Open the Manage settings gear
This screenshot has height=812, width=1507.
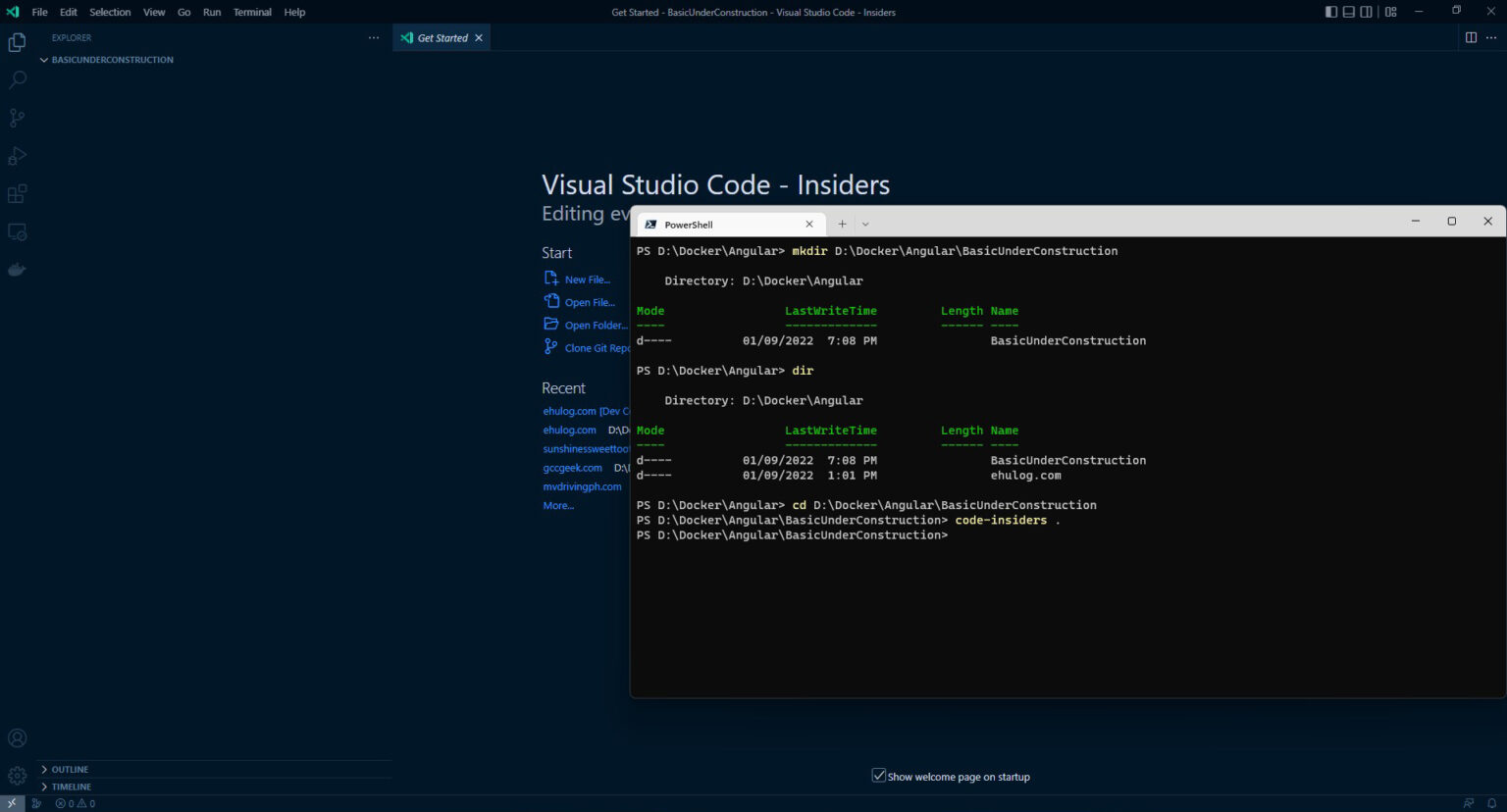point(16,775)
